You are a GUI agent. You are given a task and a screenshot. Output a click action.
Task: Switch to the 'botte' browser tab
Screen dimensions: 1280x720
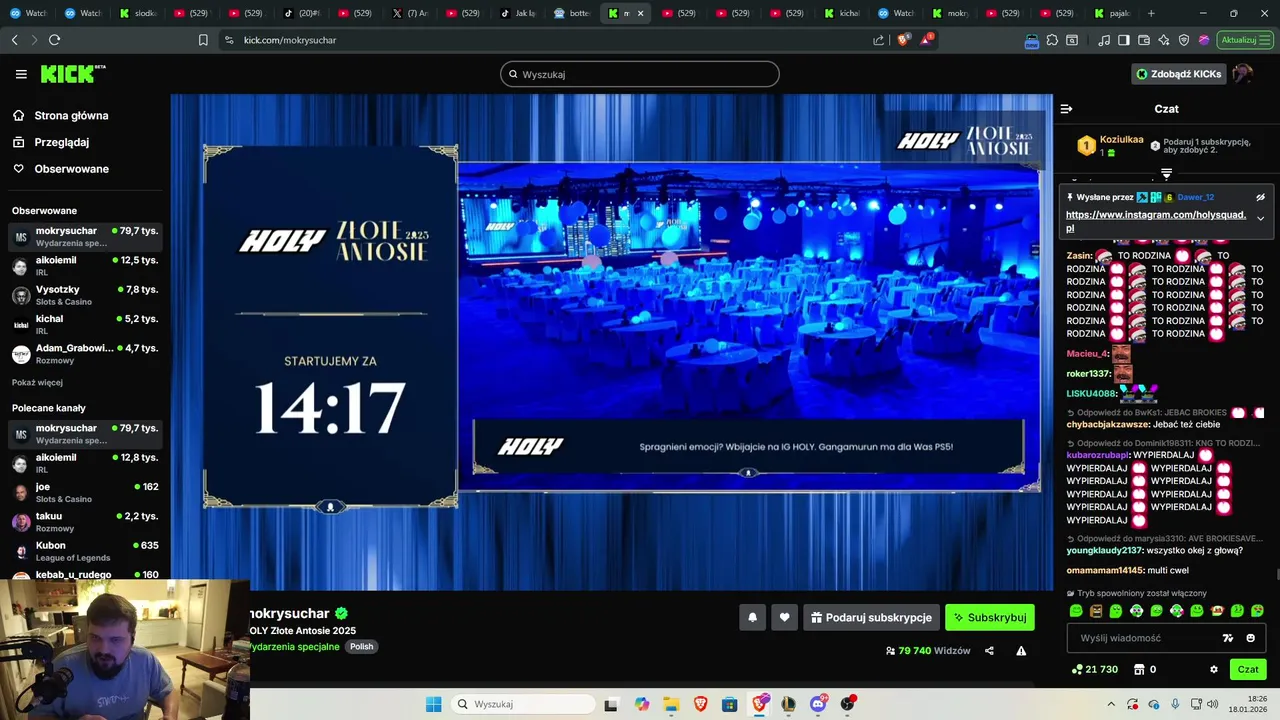coord(573,13)
